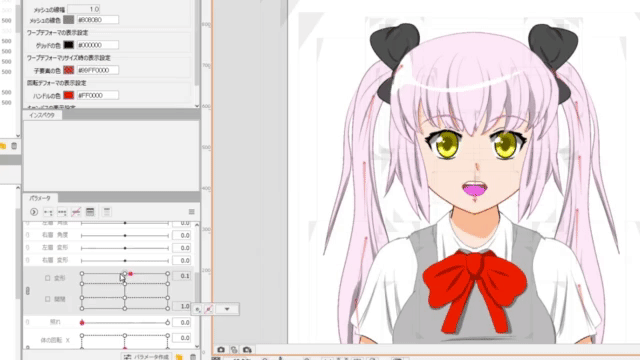Screen dimensions: 640x360
Task: Open the グリッドの色 black color swatch
Action: (69, 45)
